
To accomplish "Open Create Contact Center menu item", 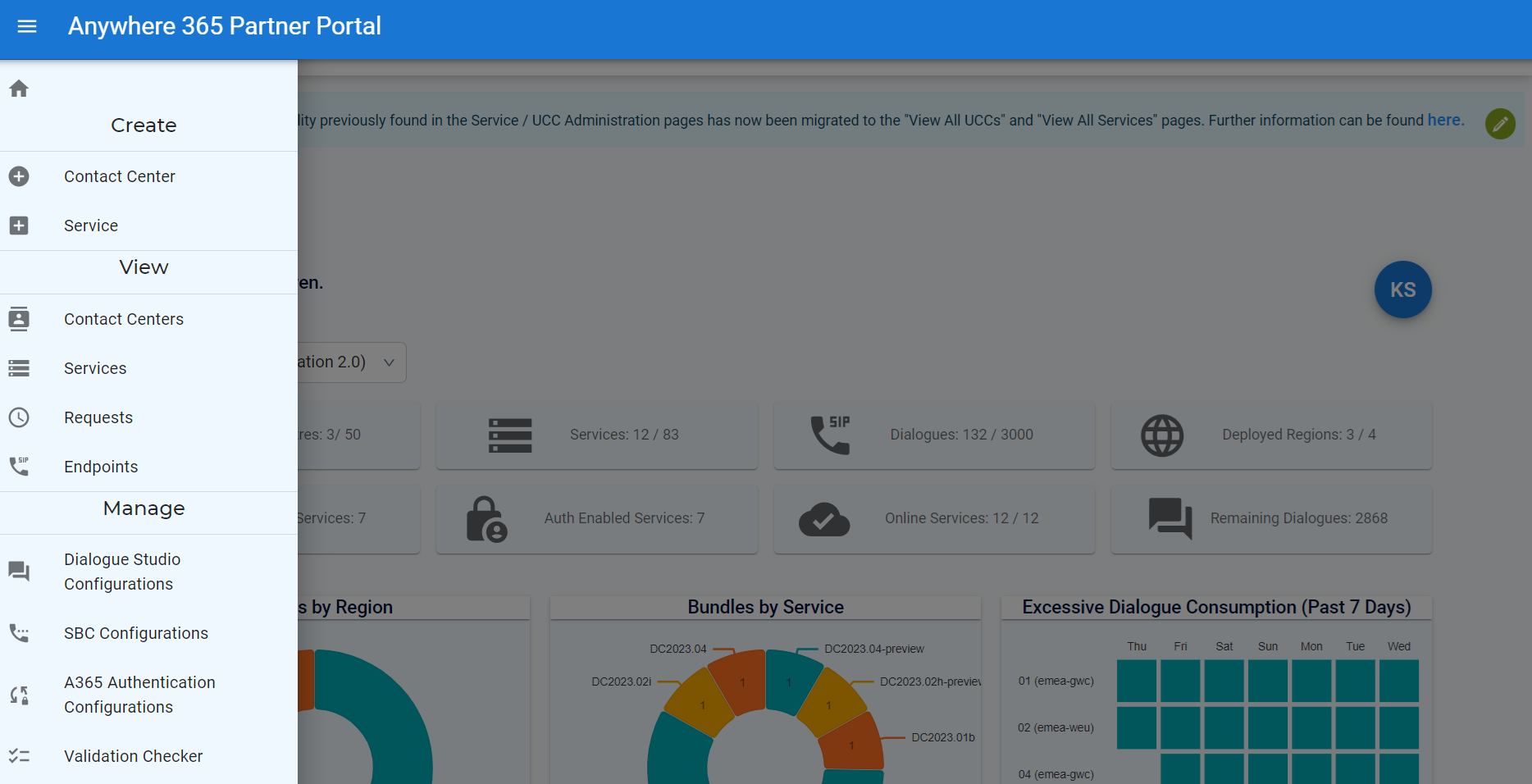I will (148, 176).
